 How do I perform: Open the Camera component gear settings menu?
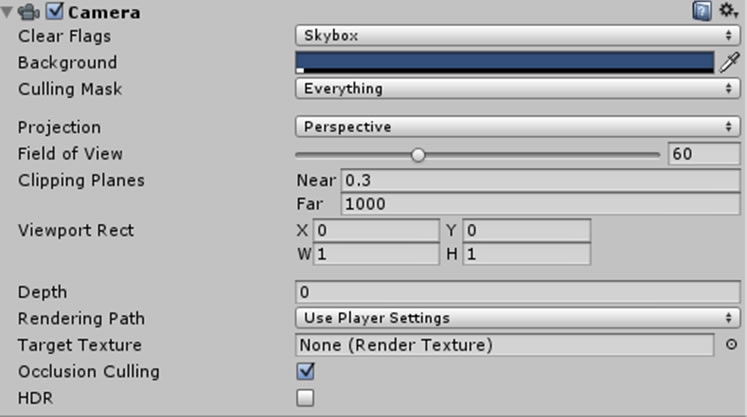tap(729, 10)
